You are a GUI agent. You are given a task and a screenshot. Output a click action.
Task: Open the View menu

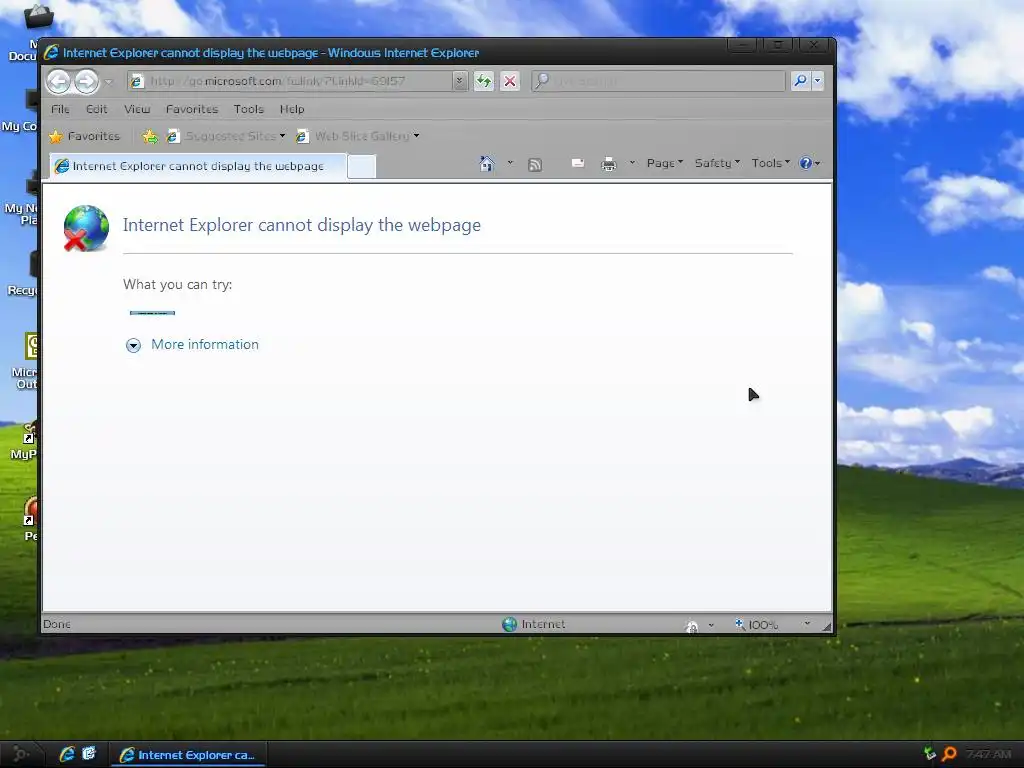click(x=137, y=109)
